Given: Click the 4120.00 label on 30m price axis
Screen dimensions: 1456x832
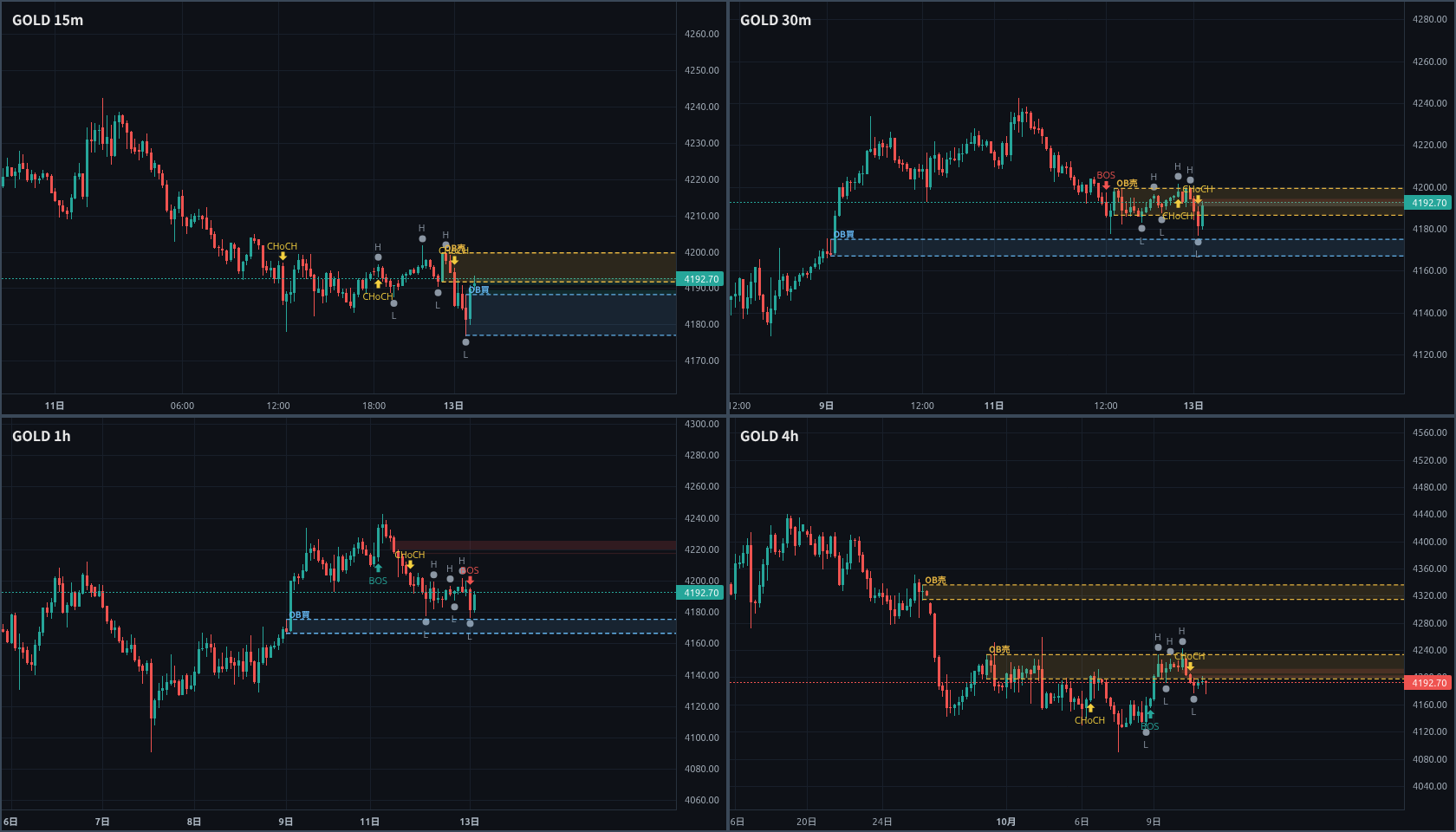Looking at the screenshot, I should tap(1430, 354).
